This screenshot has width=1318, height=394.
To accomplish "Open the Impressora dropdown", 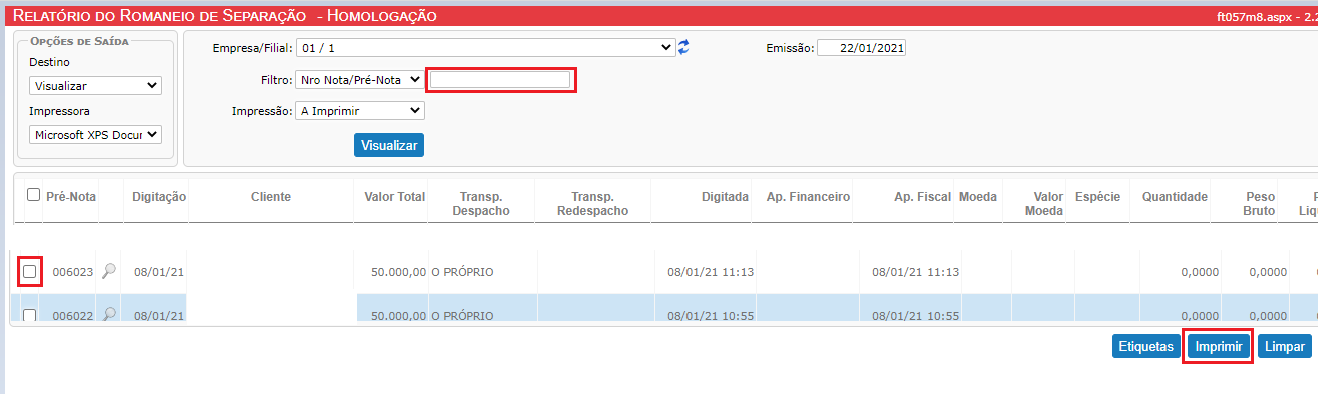I will (x=95, y=135).
